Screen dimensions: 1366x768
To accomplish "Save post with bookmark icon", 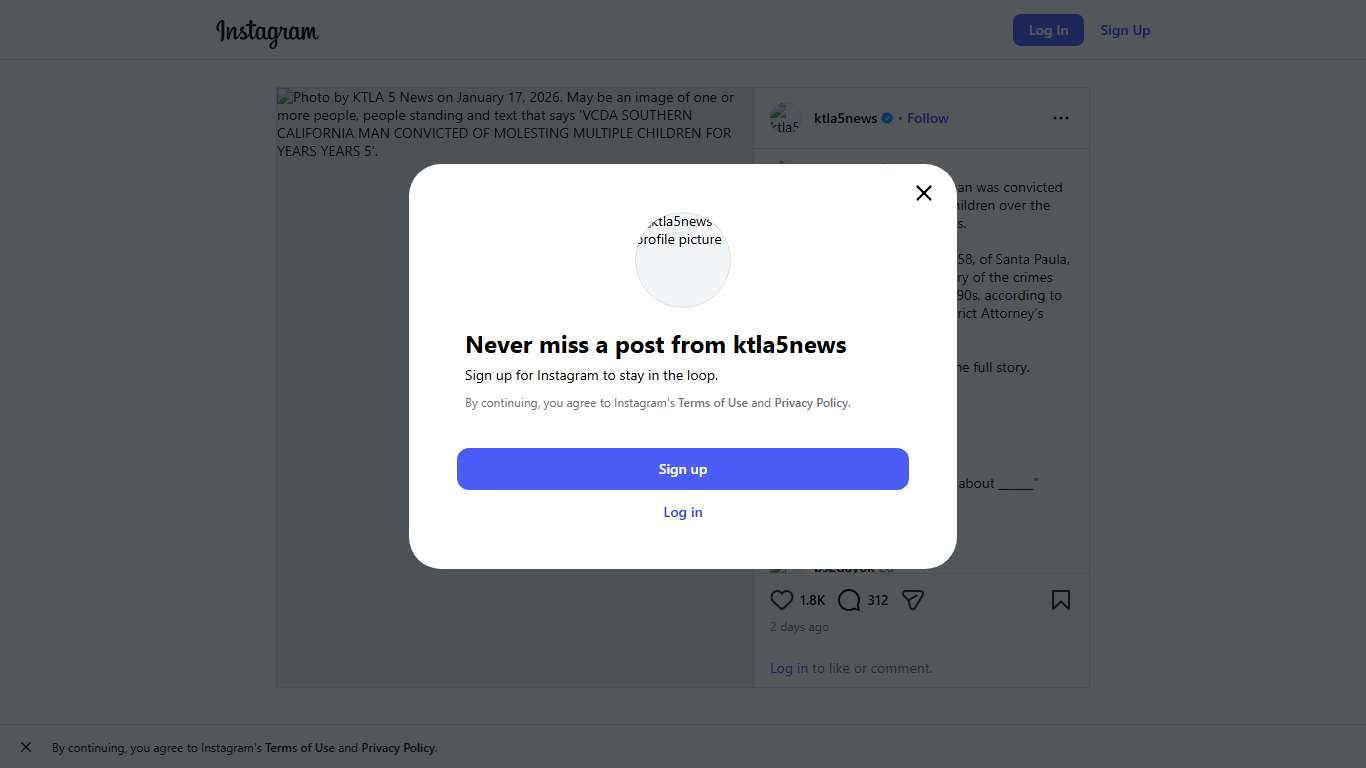I will coord(1060,600).
